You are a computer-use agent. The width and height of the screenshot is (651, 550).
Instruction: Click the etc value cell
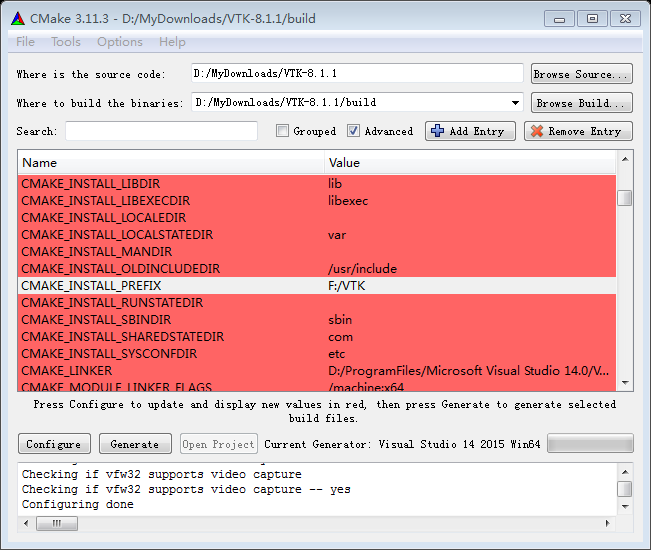coord(470,354)
